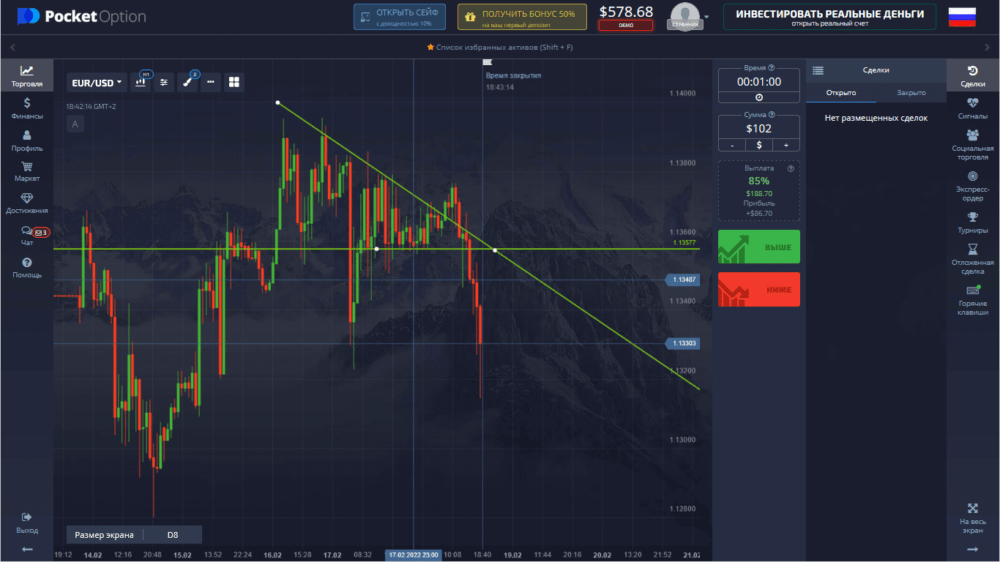Screen dimensions: 1000x562
Task: Open the multi-chart grid layout icon
Action: [234, 83]
